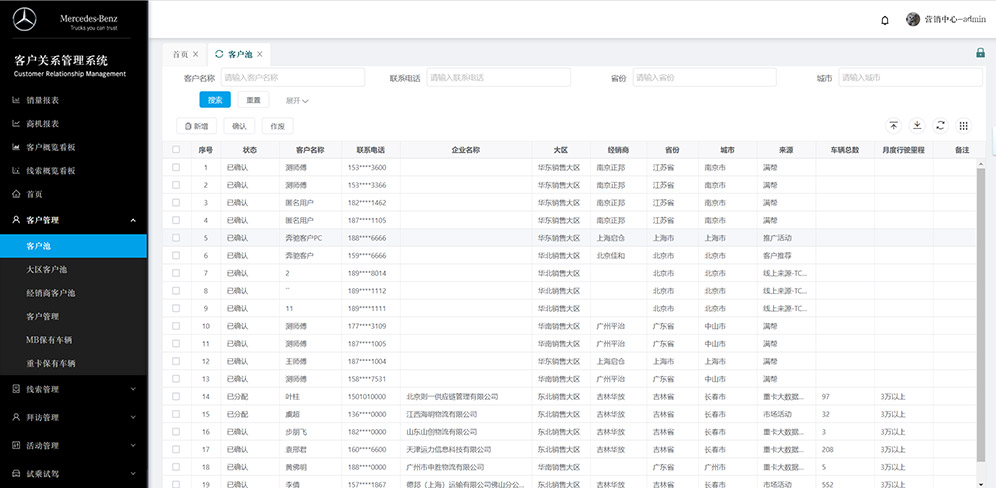
Task: Click the 新增 button
Action: click(196, 126)
